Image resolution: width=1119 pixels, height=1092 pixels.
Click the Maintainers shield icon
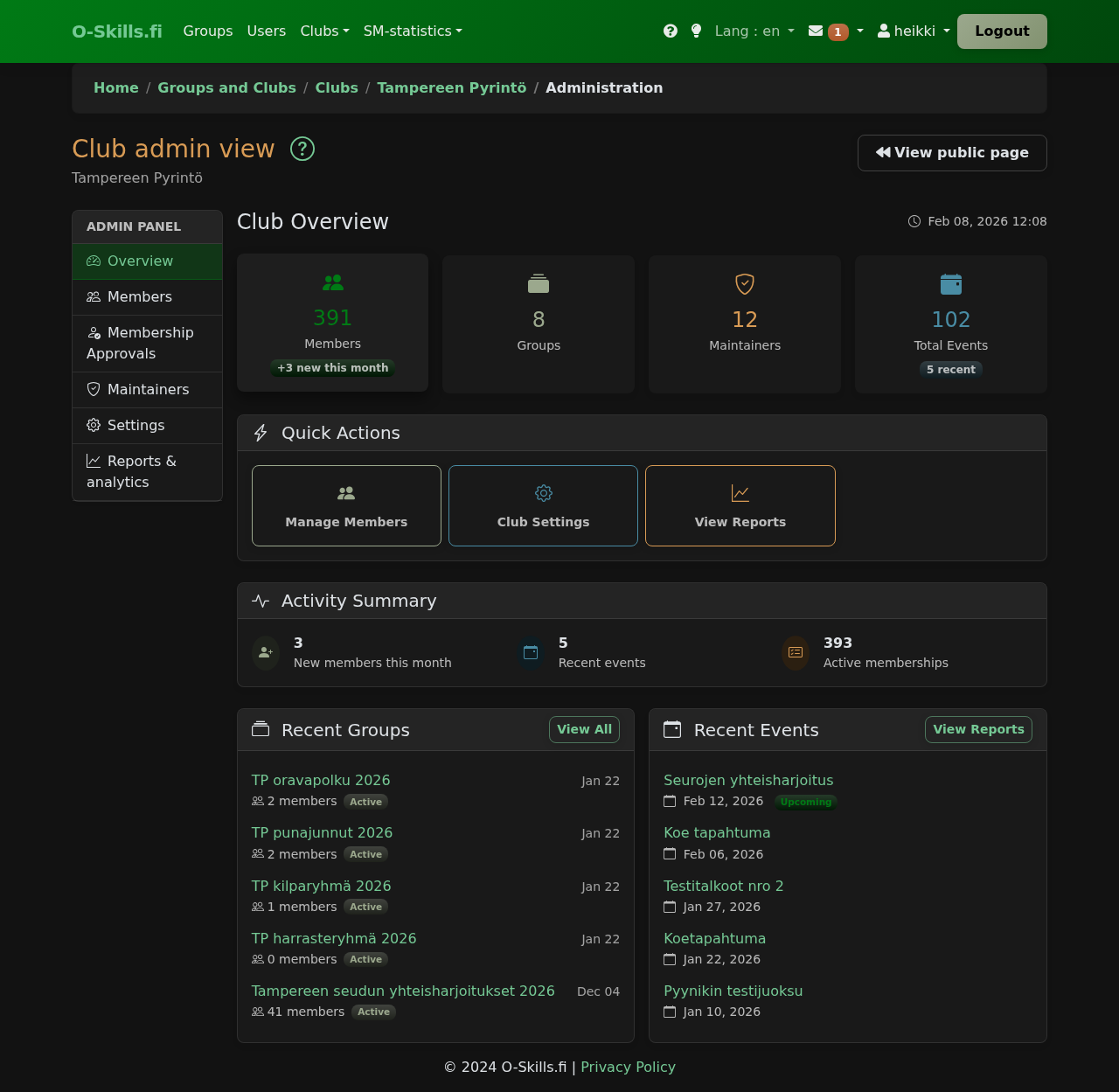(x=94, y=389)
